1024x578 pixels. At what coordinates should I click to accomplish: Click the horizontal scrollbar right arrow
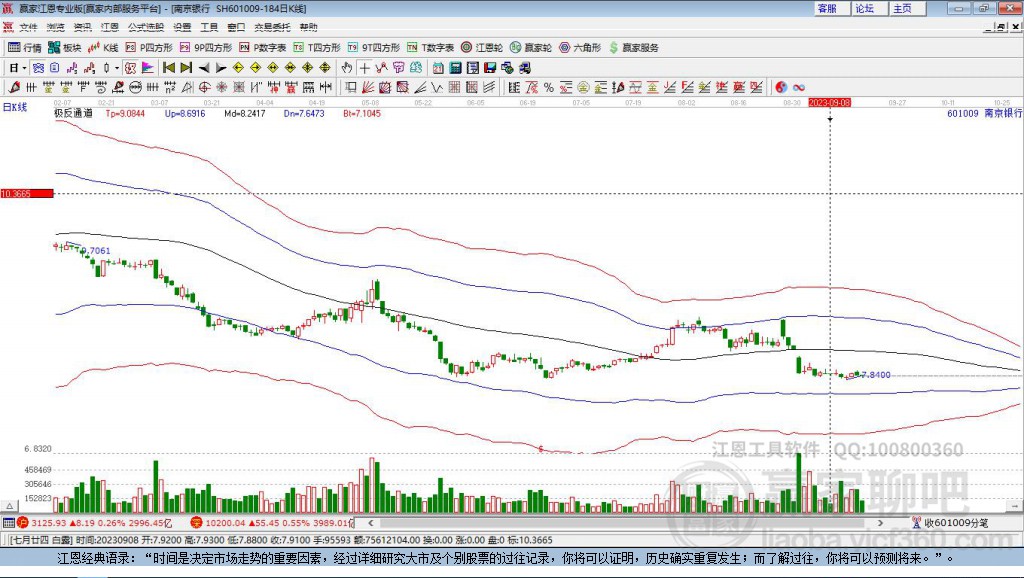tap(880, 522)
